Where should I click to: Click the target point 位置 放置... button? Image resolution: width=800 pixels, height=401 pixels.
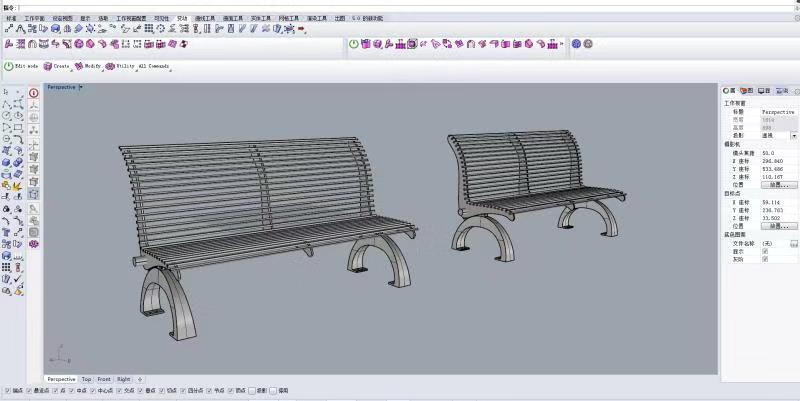(779, 226)
